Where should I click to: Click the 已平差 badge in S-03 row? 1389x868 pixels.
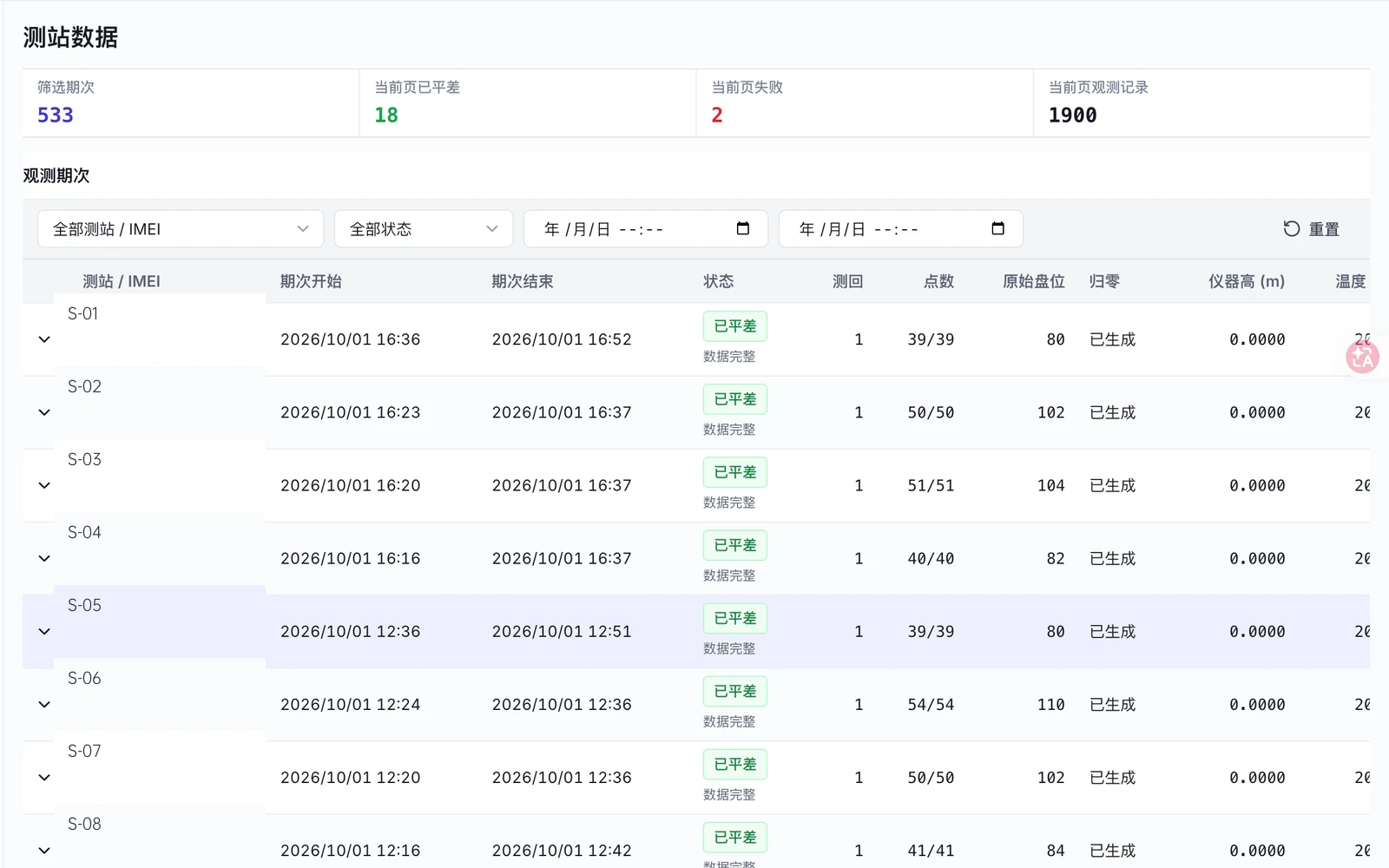point(735,472)
